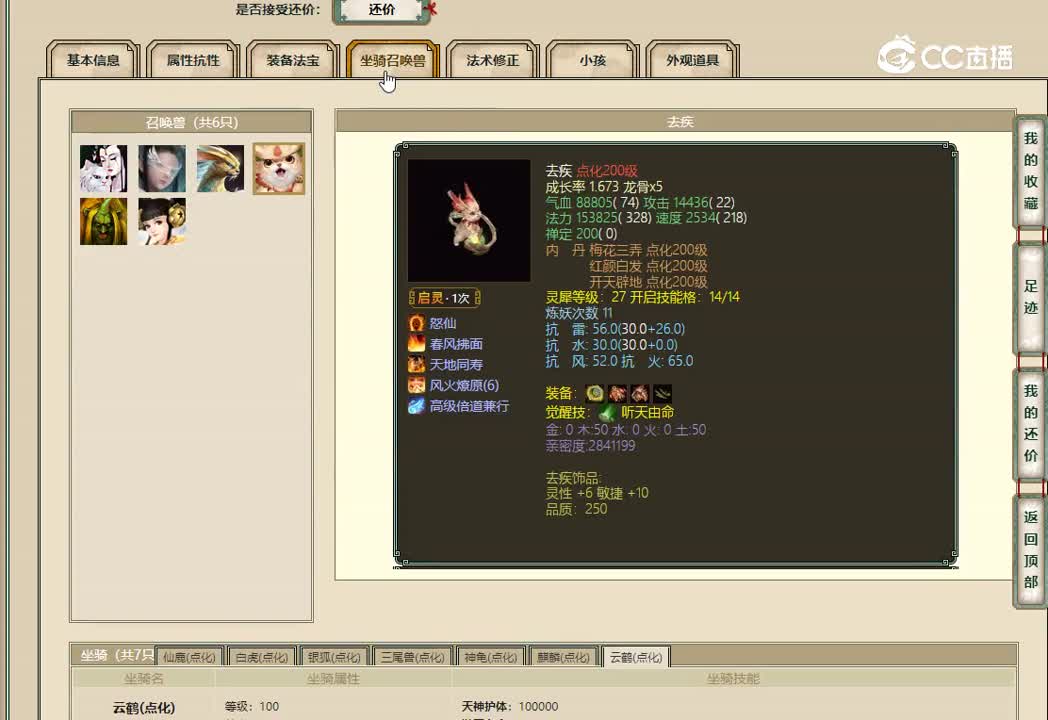The height and width of the screenshot is (720, 1048).
Task: Click the 还价 bargain button
Action: pyautogui.click(x=382, y=10)
